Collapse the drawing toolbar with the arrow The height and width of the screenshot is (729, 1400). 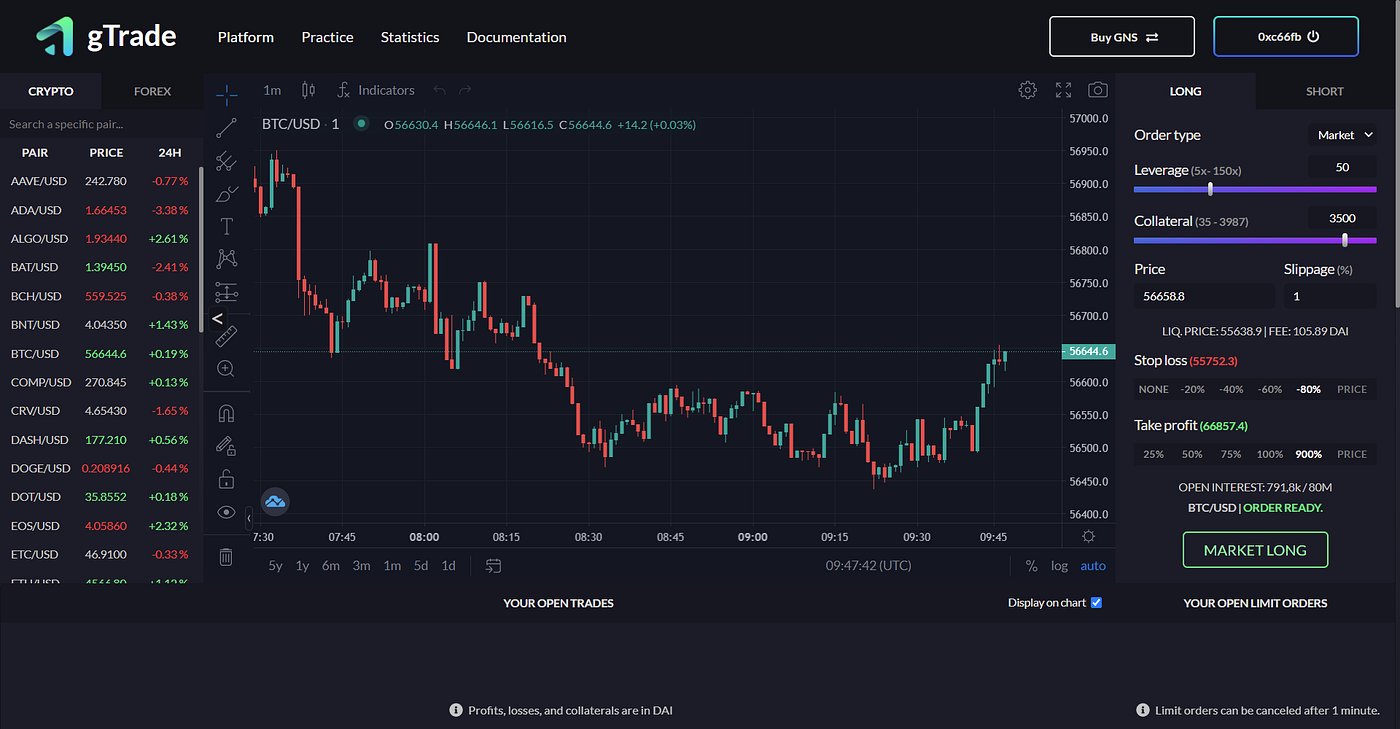click(249, 519)
